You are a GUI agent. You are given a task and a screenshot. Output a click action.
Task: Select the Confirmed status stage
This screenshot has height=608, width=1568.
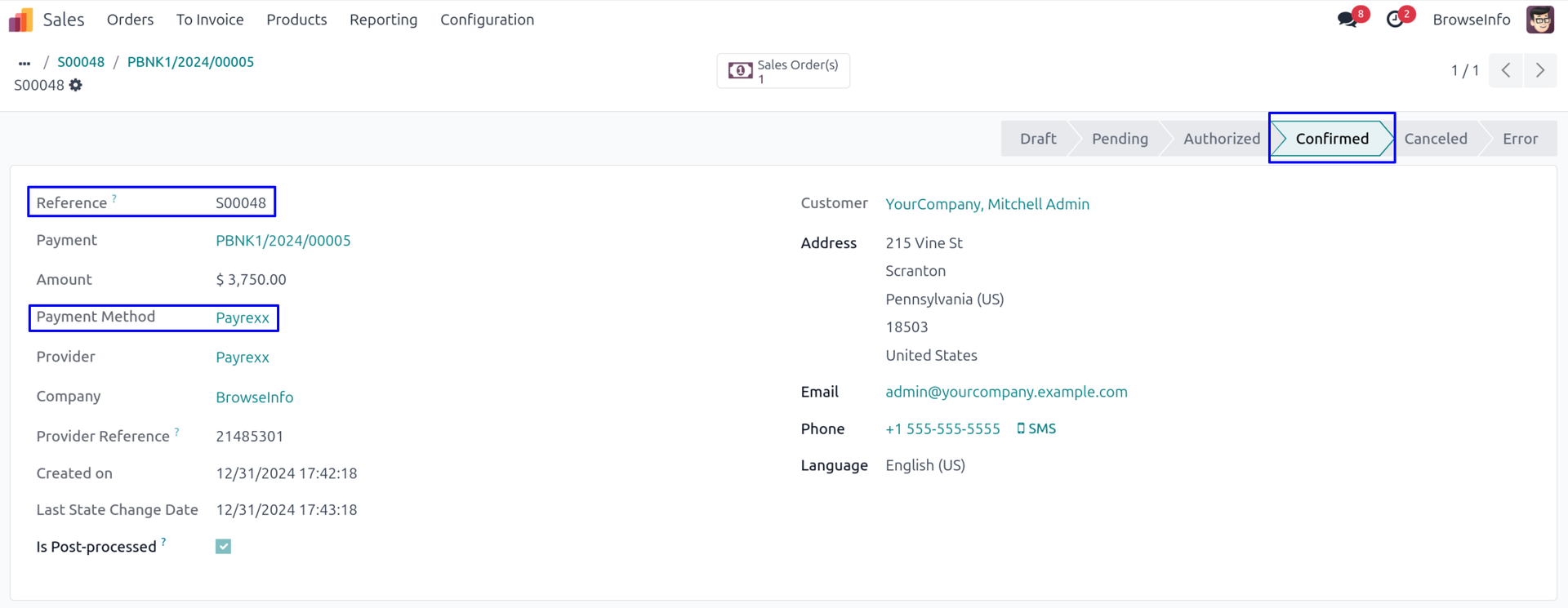(x=1331, y=139)
